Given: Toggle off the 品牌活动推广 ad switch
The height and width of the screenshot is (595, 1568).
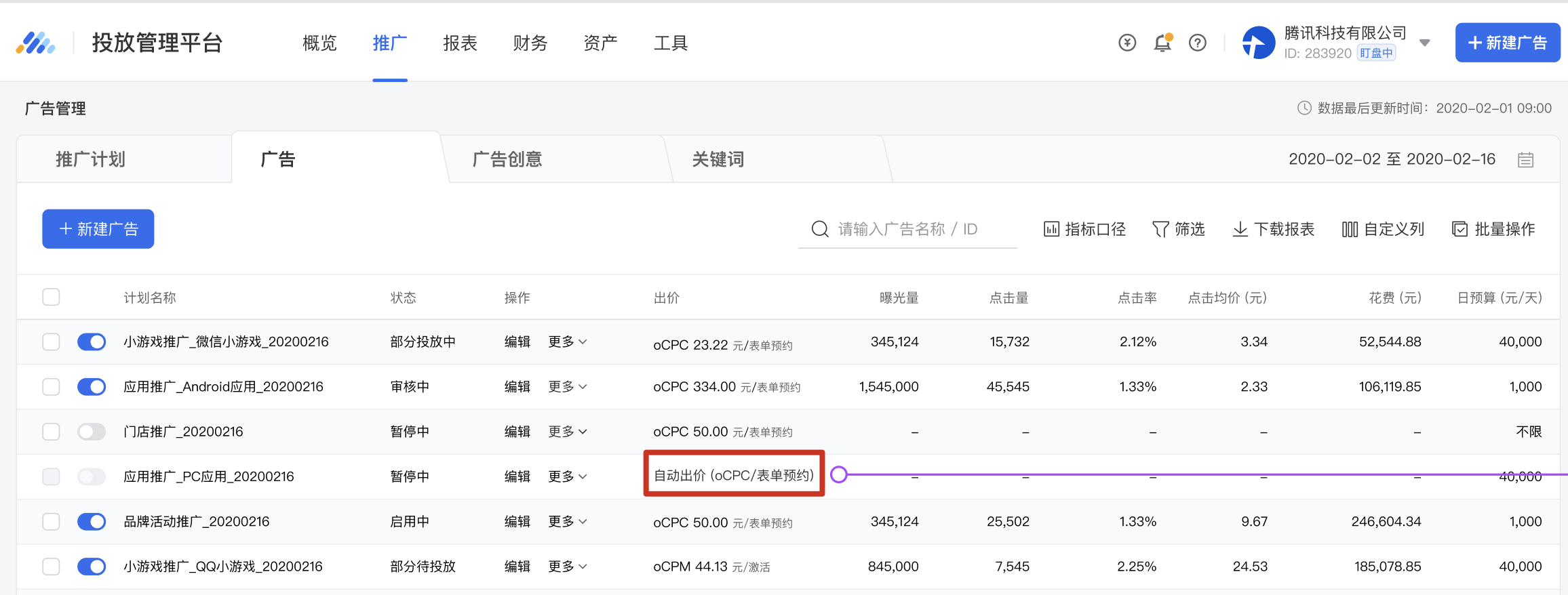Looking at the screenshot, I should click(x=92, y=521).
